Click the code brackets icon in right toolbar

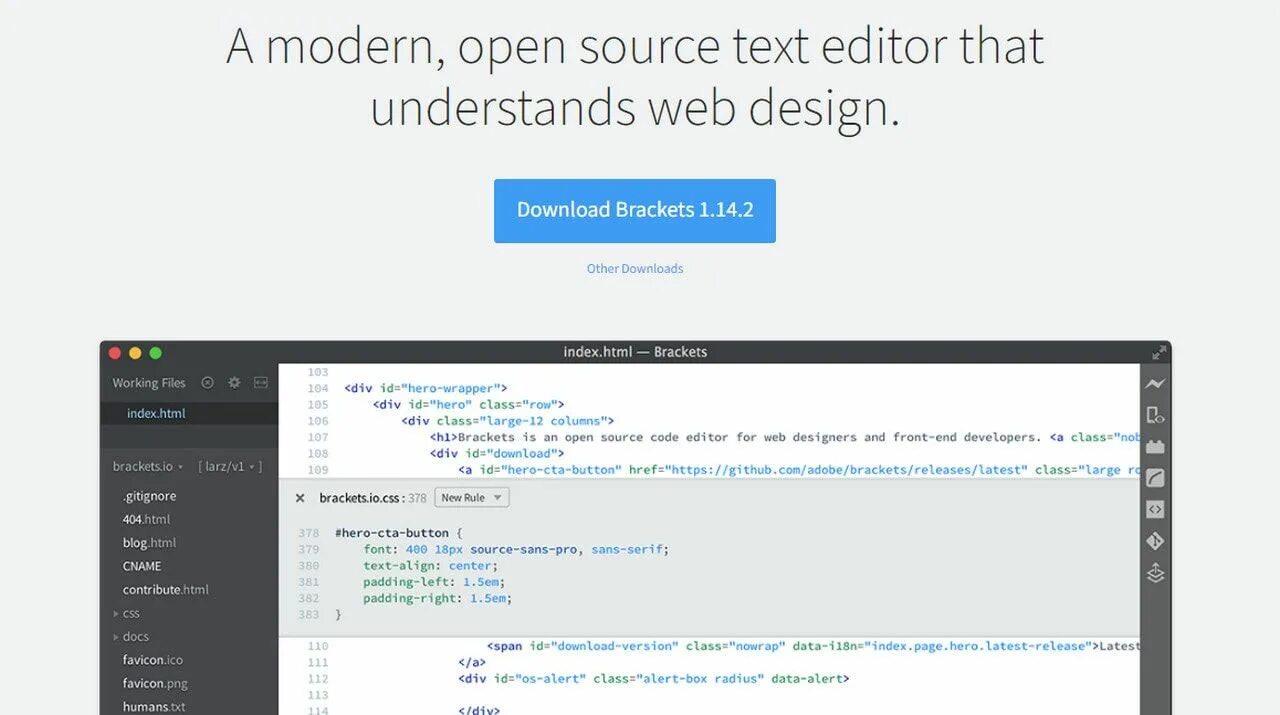[1155, 509]
